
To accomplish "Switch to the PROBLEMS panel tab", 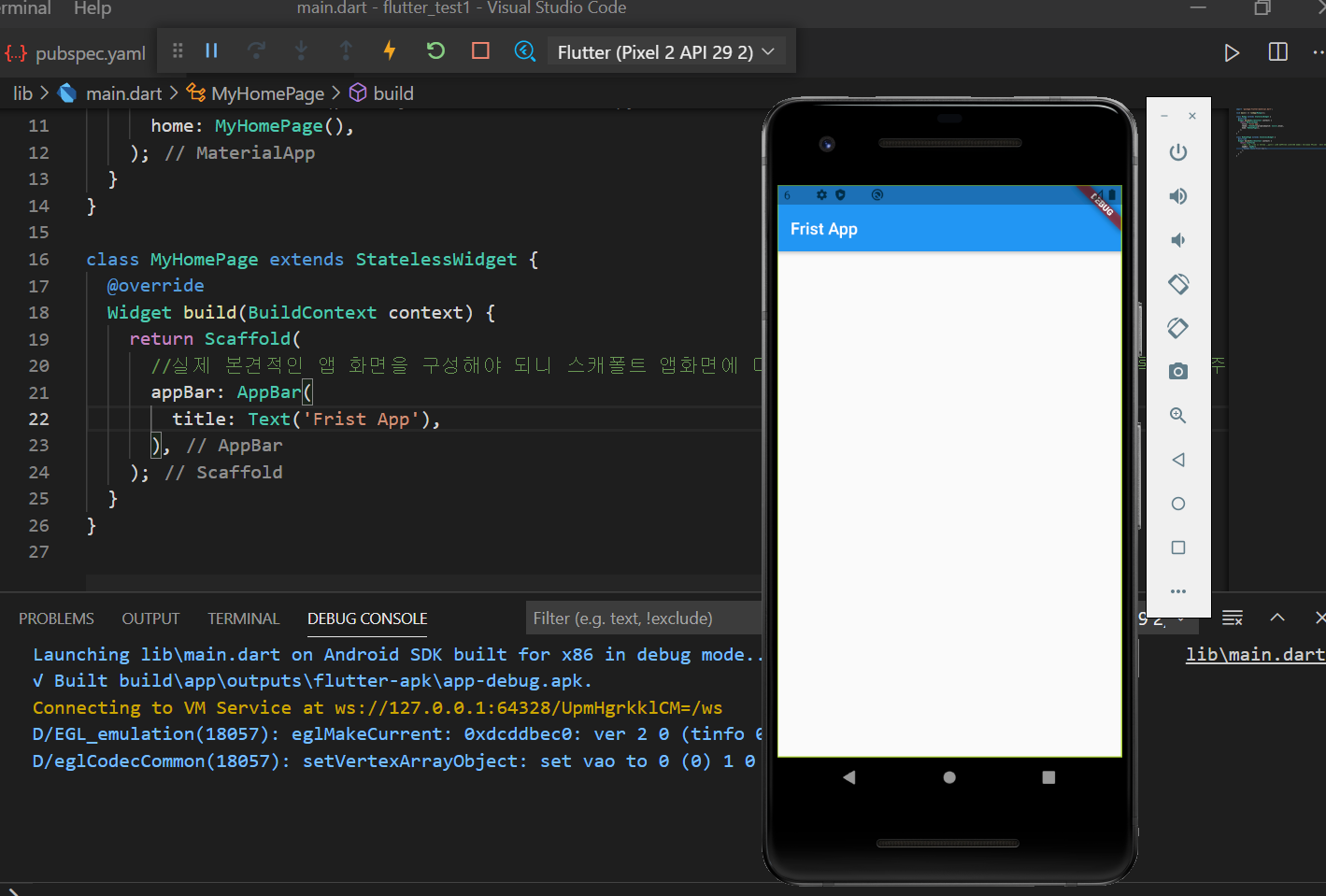I will coord(56,619).
